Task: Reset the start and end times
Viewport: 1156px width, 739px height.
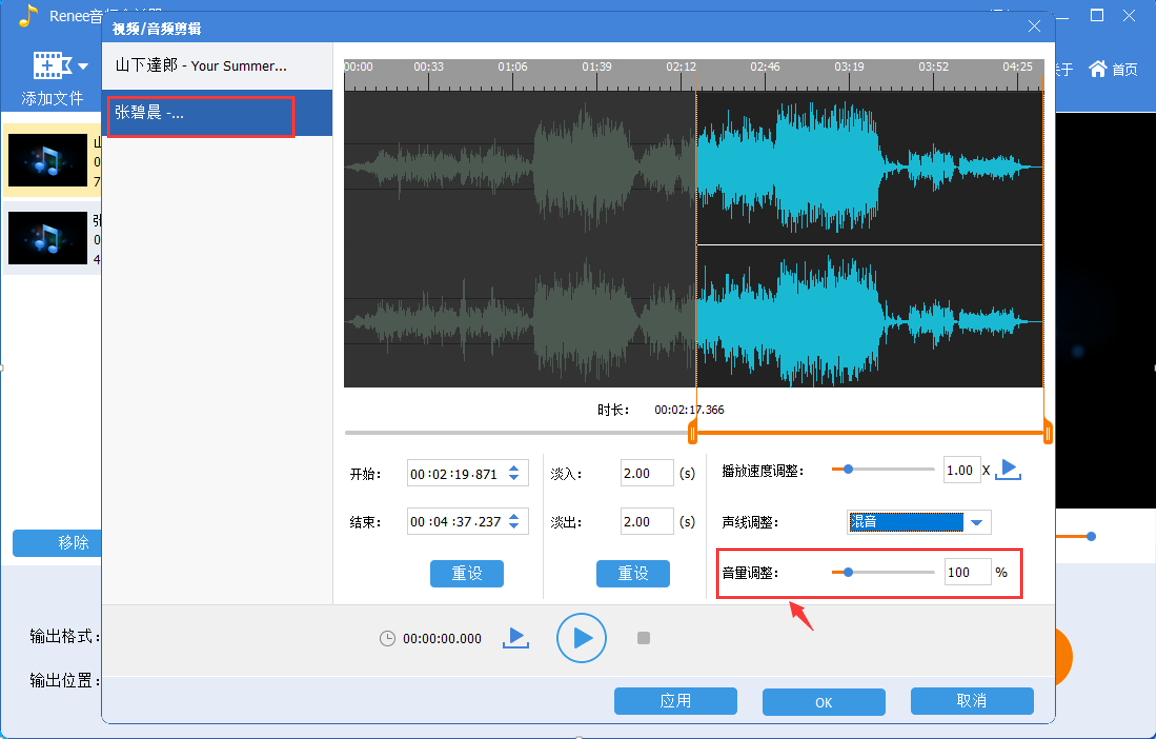Action: click(x=467, y=573)
